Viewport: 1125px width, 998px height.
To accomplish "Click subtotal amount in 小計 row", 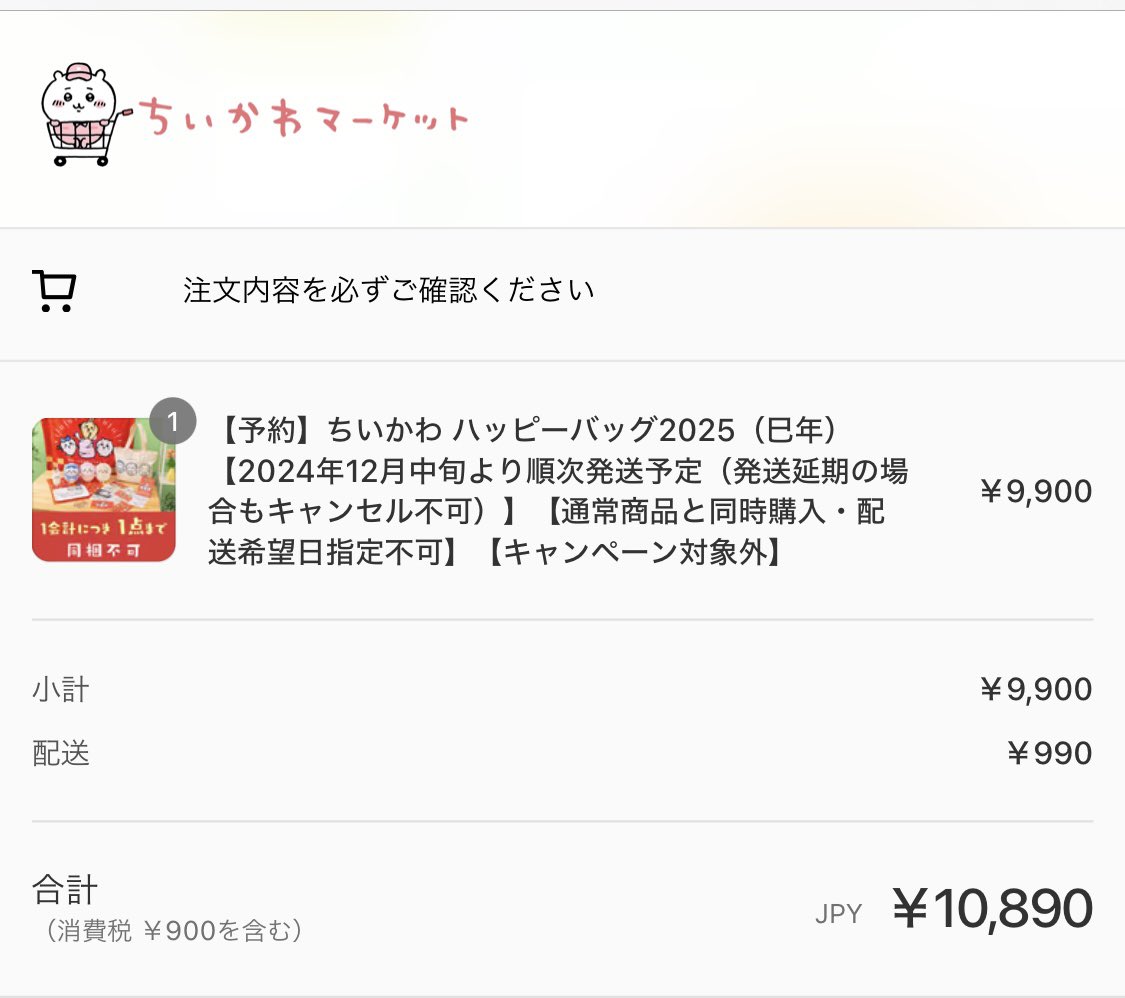I will [1035, 689].
